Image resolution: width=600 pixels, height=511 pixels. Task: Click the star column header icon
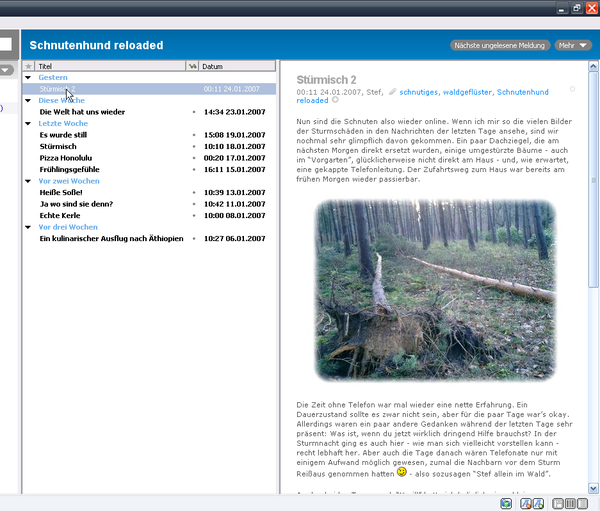[28, 66]
